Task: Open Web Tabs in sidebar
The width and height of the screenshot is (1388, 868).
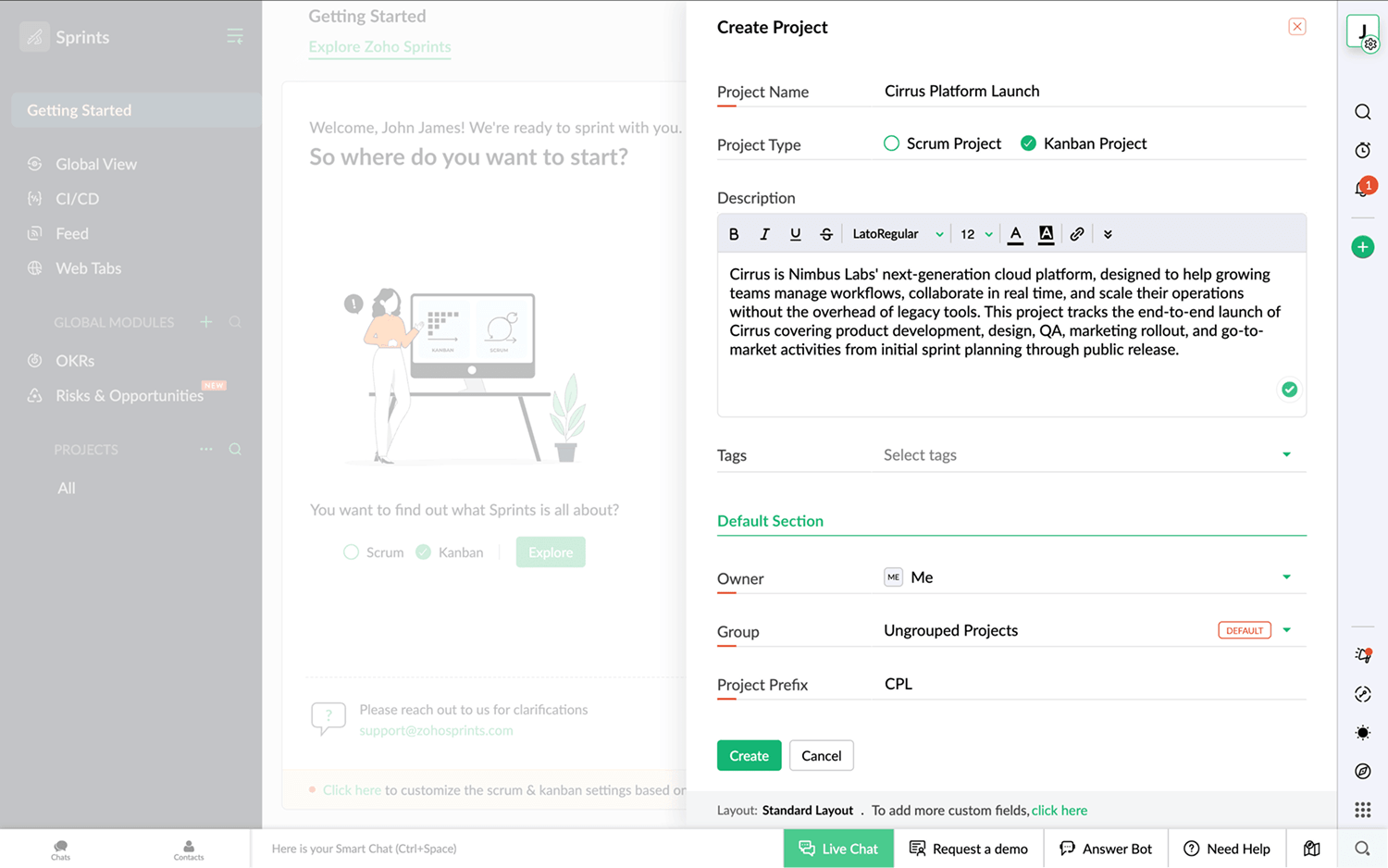Action: [x=88, y=268]
